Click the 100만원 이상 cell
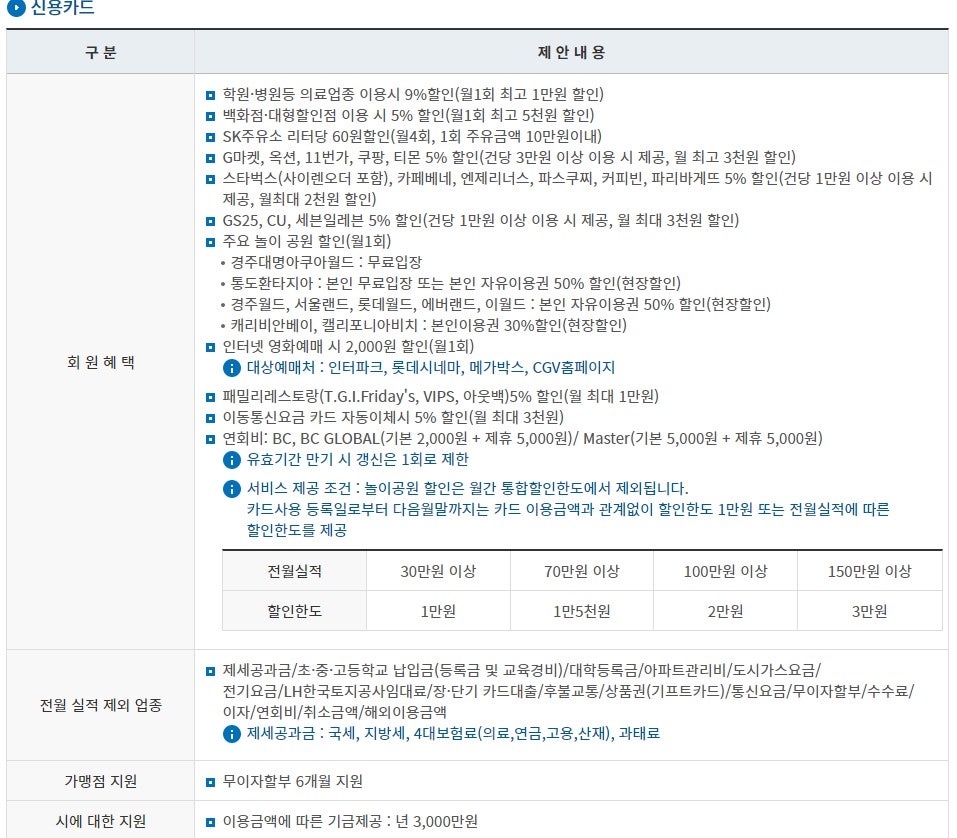 pyautogui.click(x=725, y=571)
